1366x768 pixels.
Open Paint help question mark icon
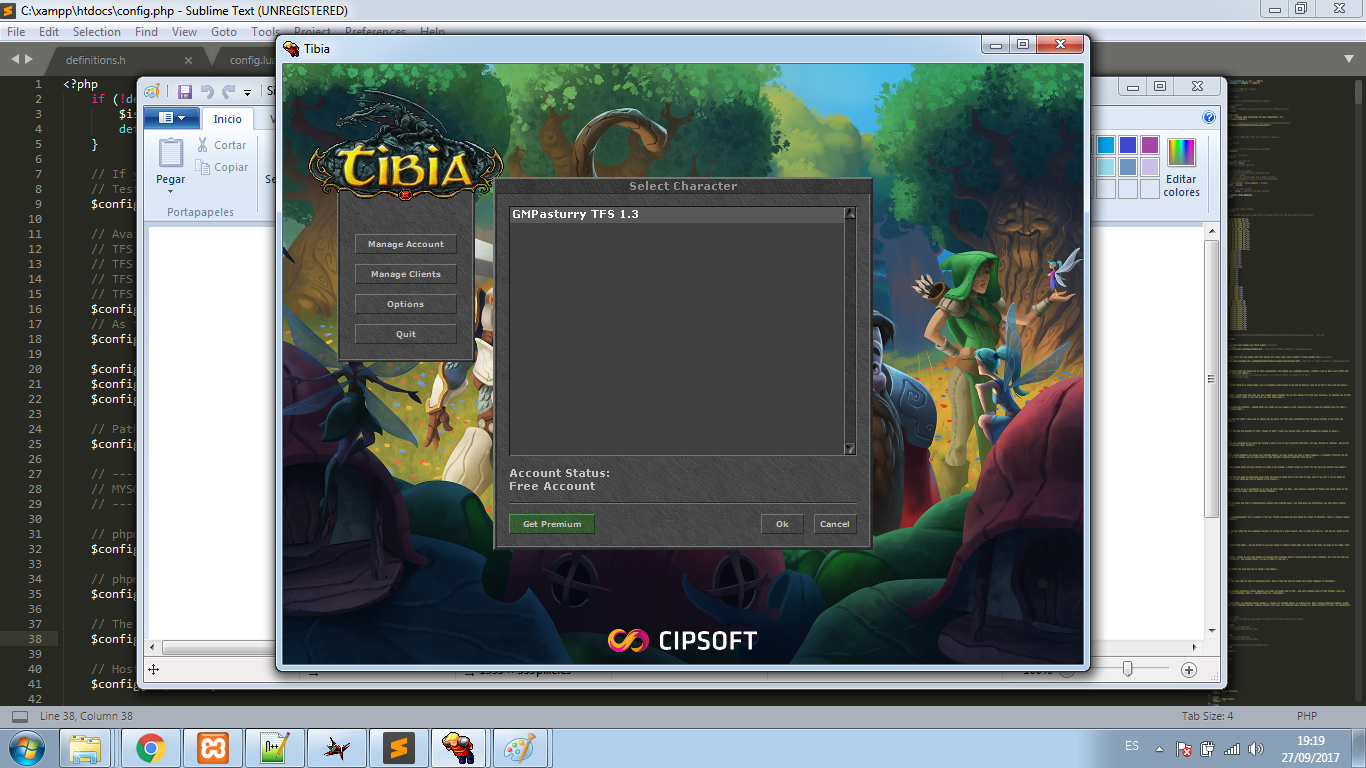[x=1208, y=118]
